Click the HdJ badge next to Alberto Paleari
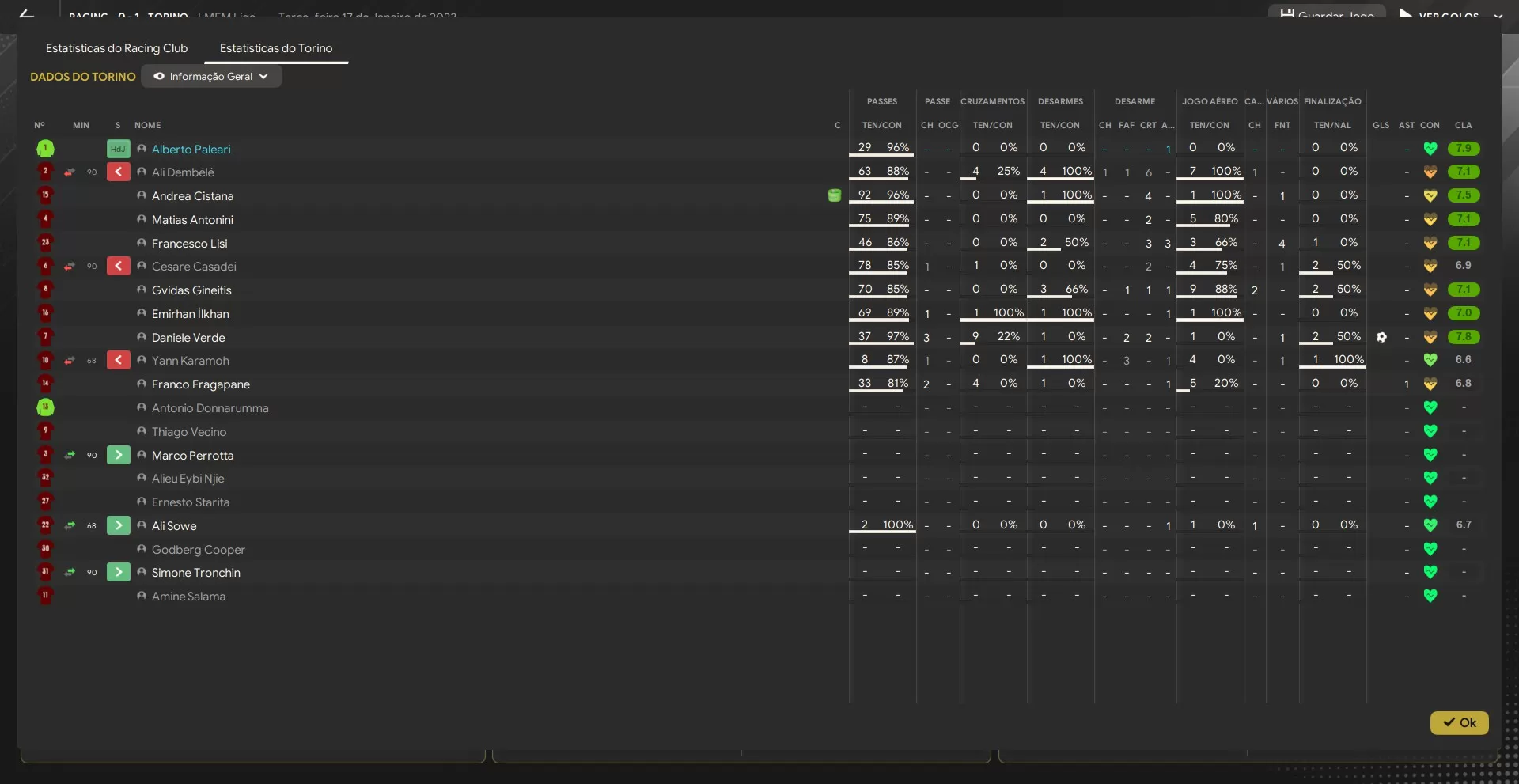 tap(118, 149)
